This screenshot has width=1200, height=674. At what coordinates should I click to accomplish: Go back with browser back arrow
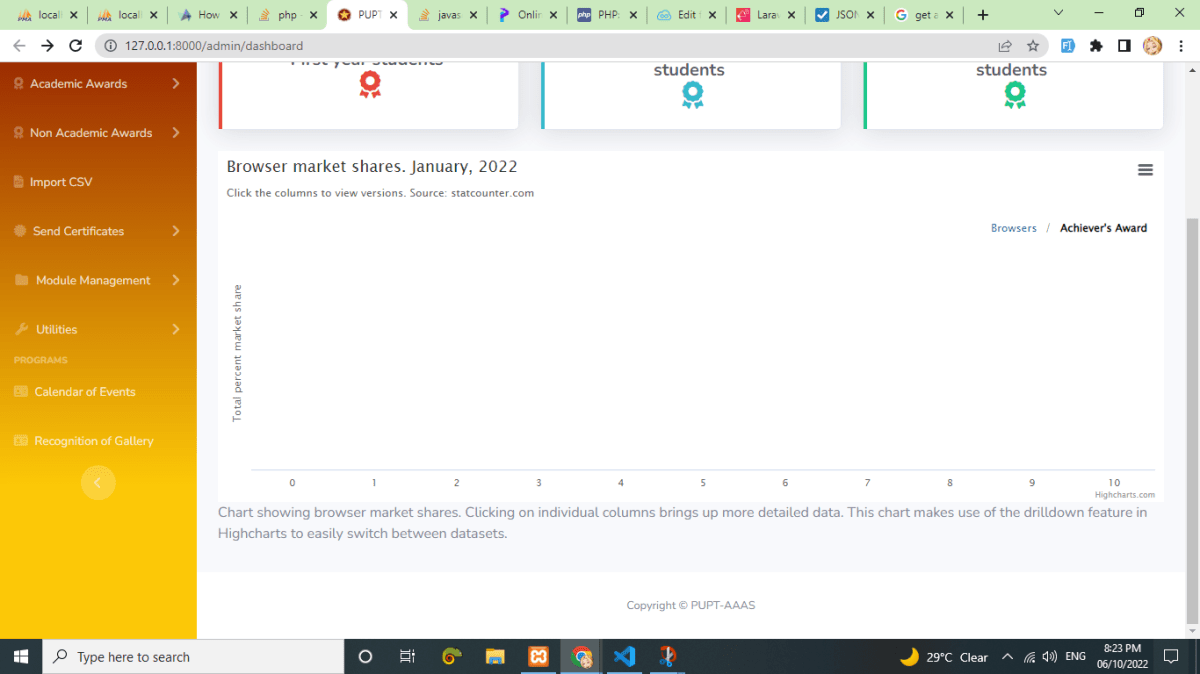19,46
